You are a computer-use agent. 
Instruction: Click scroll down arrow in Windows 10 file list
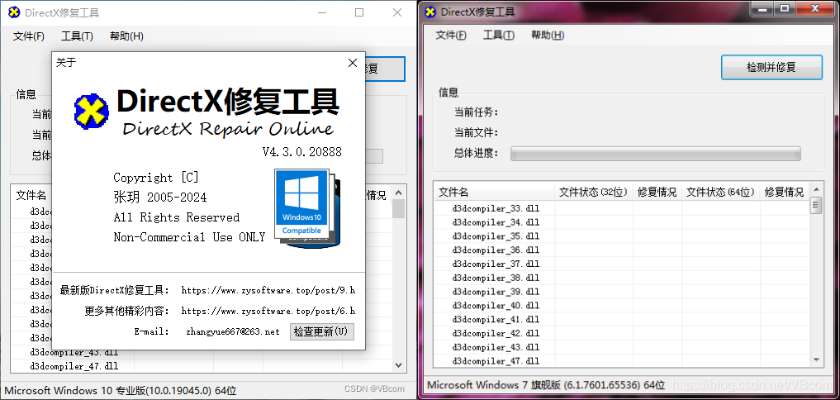pos(398,365)
